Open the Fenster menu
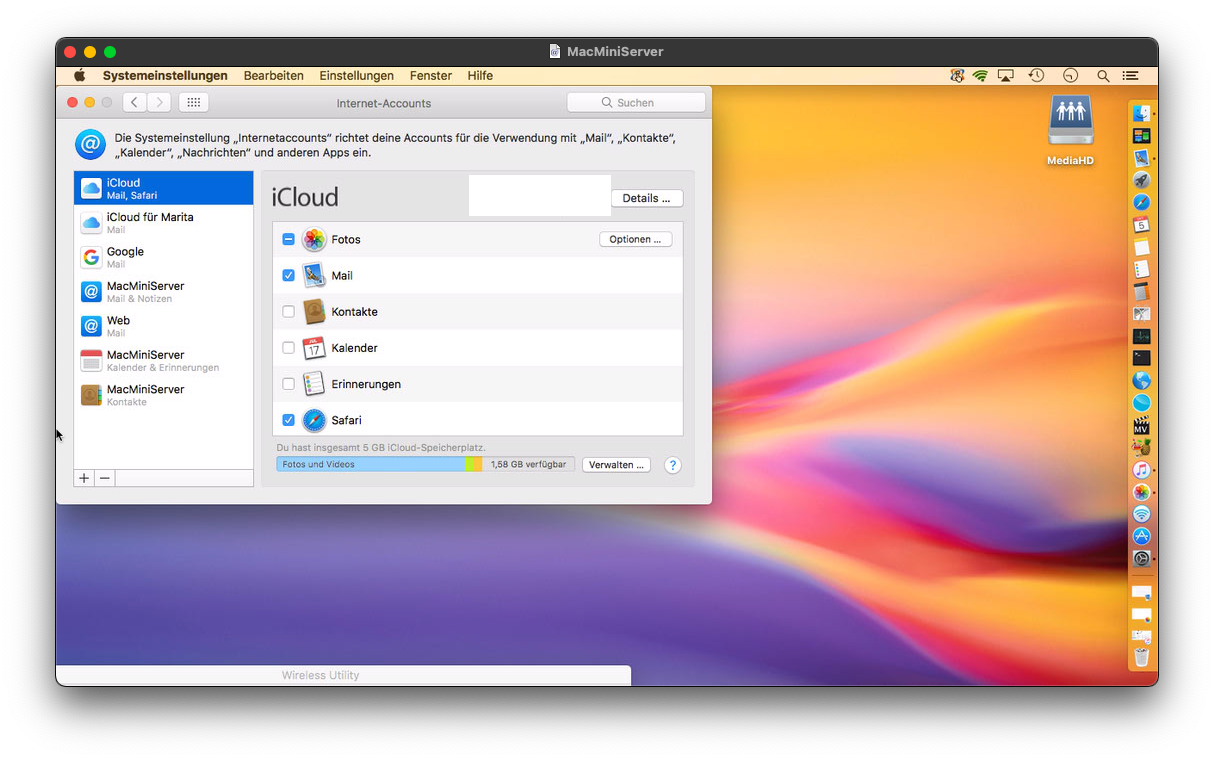The image size is (1214, 760). tap(431, 76)
